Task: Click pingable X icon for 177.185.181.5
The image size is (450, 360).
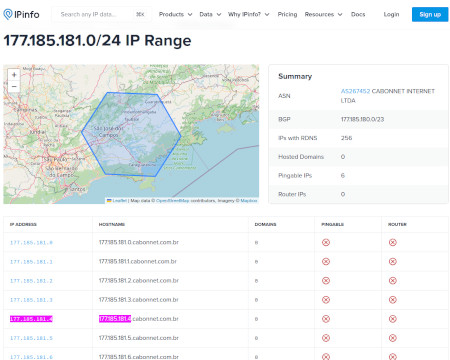Action: [x=326, y=338]
